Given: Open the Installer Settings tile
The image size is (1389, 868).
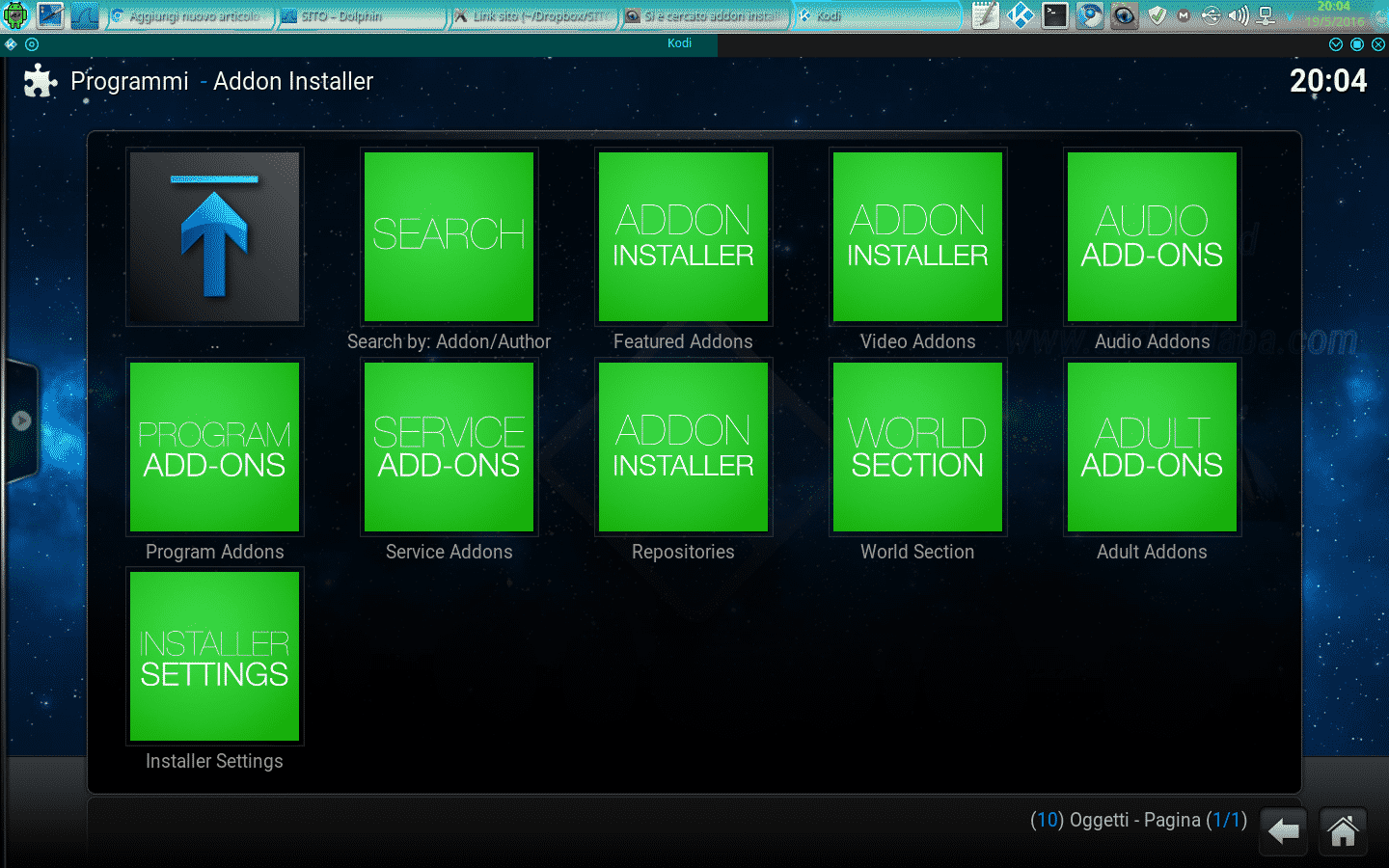Looking at the screenshot, I should (214, 656).
